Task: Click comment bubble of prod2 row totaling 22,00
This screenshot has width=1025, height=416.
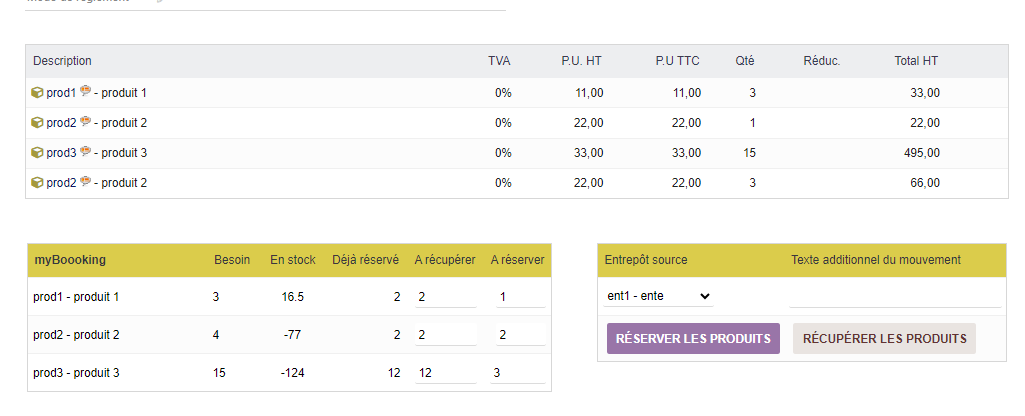Action: 85,122
